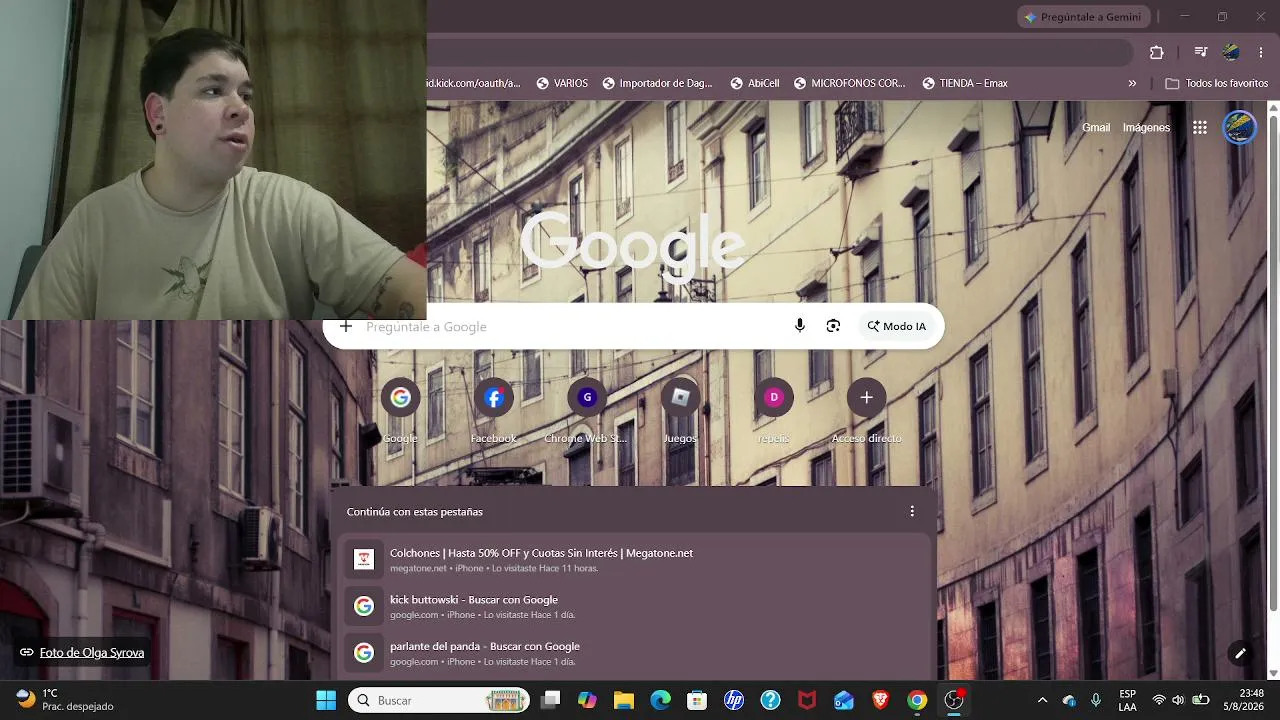Viewport: 1280px width, 720px height.
Task: Open the VARIOS bookmark
Action: 562,84
